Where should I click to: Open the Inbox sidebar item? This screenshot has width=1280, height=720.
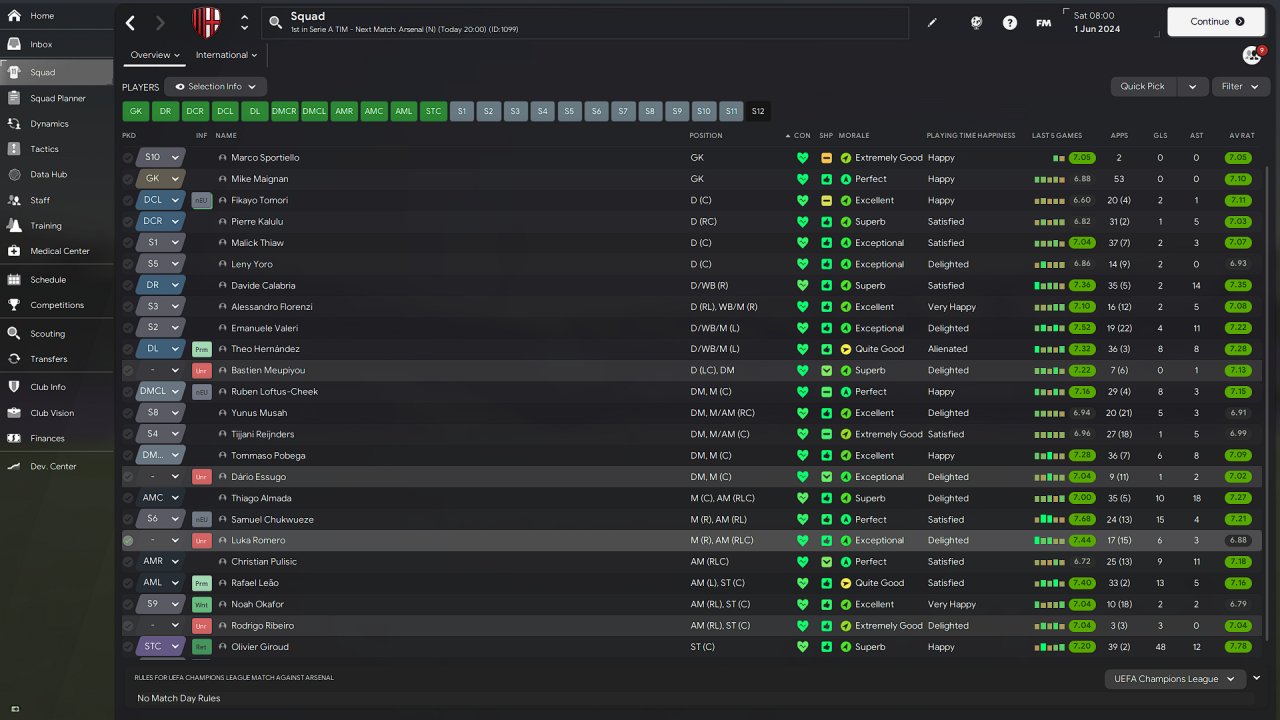click(56, 44)
